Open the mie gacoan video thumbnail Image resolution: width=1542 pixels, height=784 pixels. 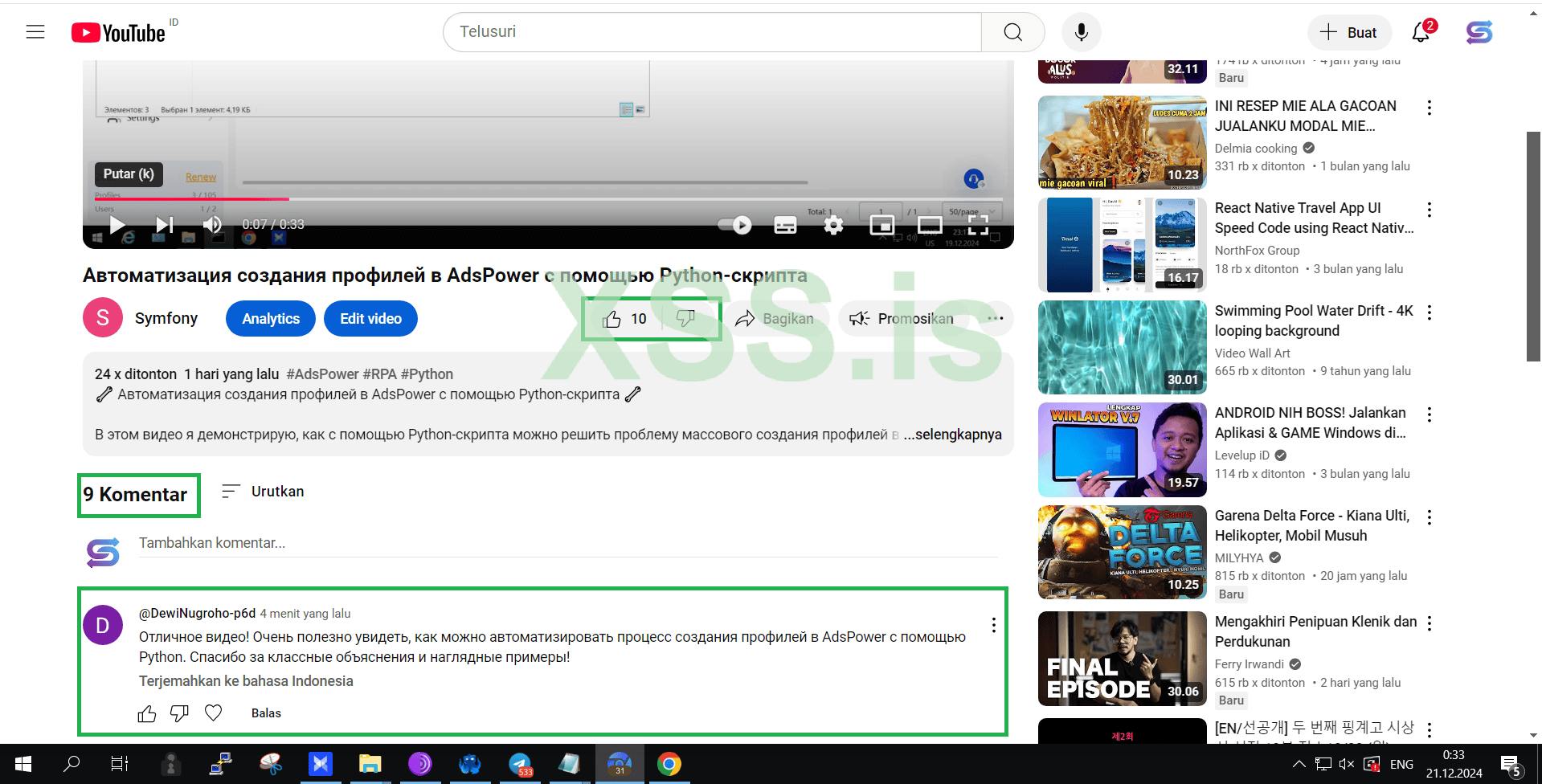click(x=1122, y=143)
